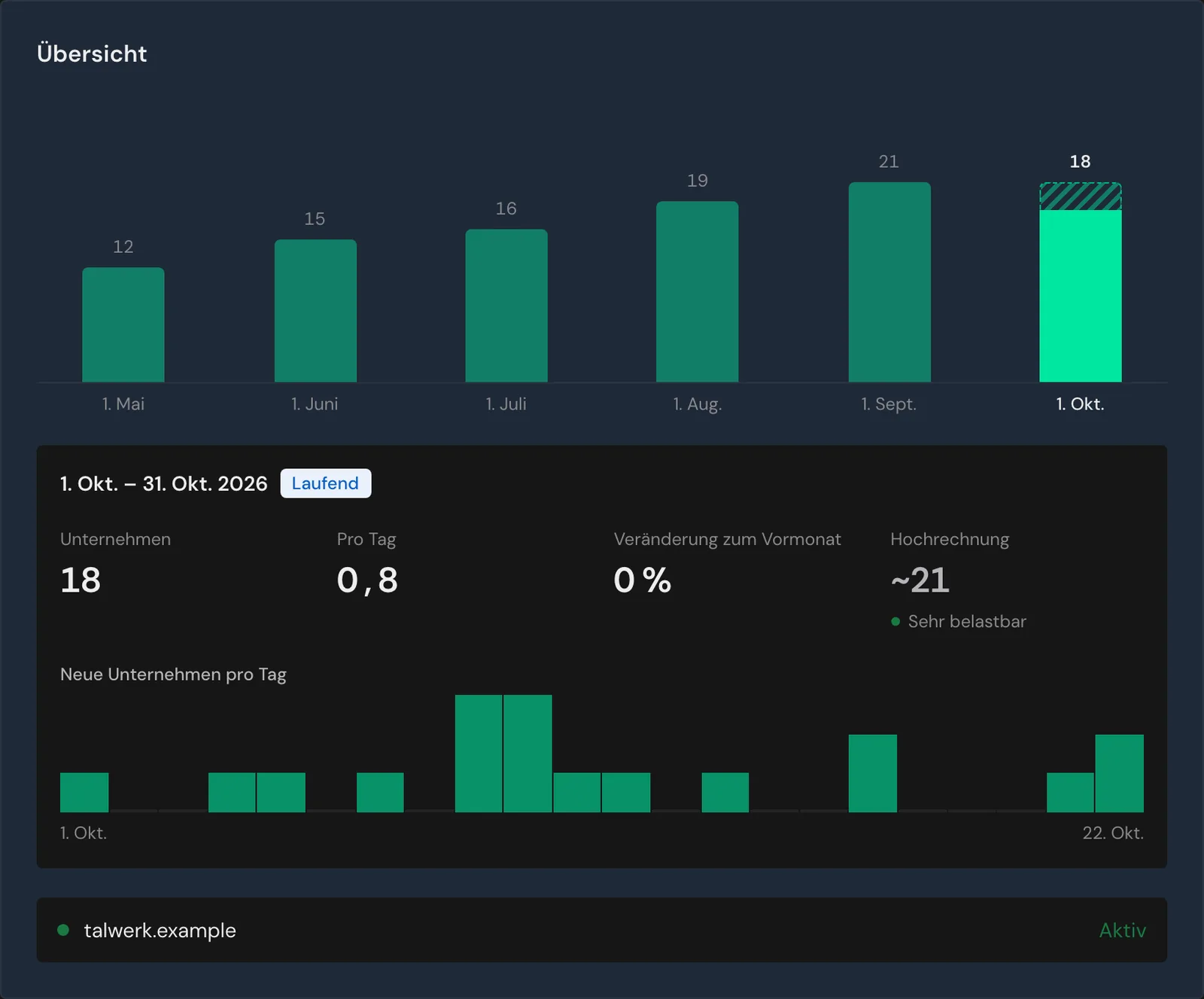Click the 1. Aug. axis label
1204x999 pixels.
[x=698, y=404]
